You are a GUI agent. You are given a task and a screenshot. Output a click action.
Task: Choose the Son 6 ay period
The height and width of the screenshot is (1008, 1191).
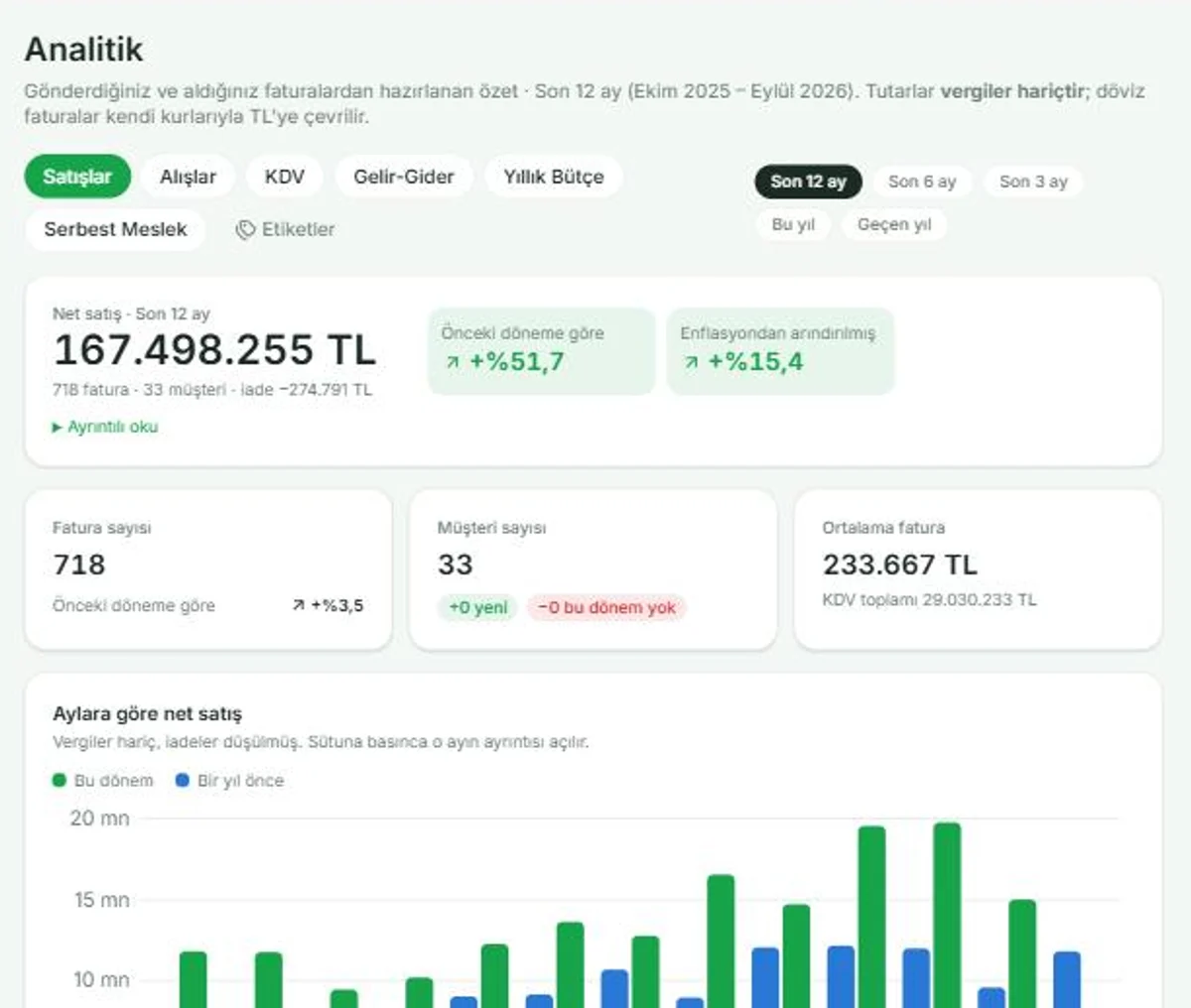click(922, 182)
